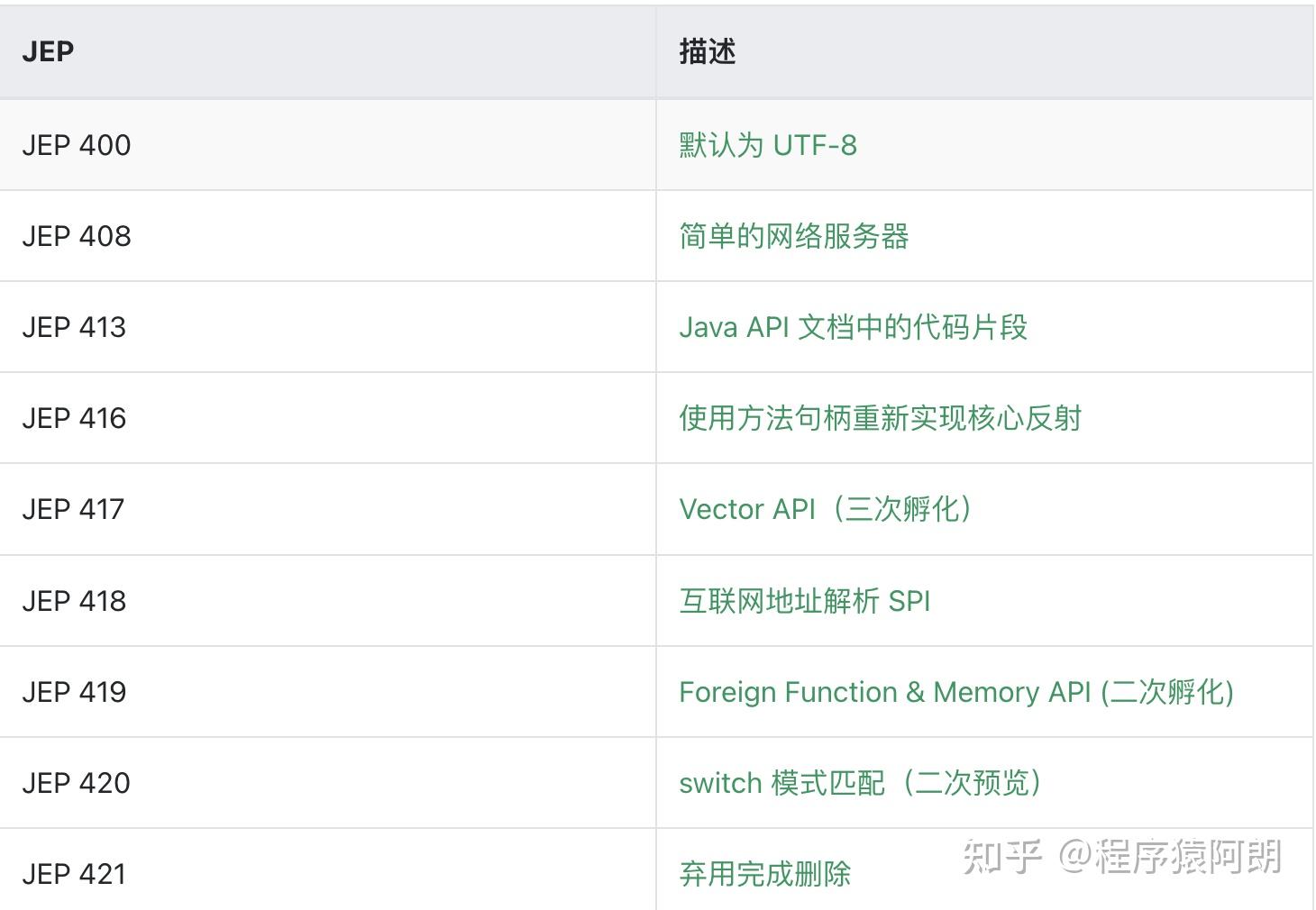Viewport: 1316px width, 910px height.
Task: Click the 描述 column header
Action: tap(707, 51)
